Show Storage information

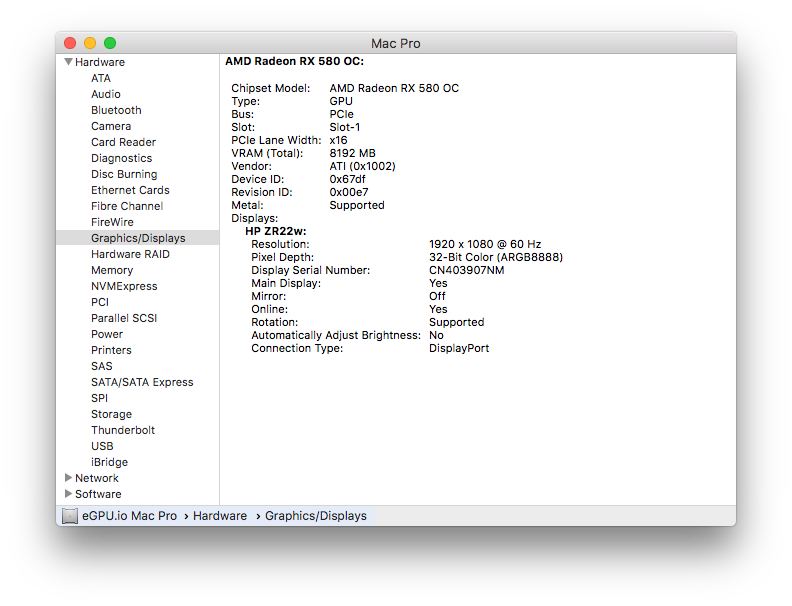[111, 414]
